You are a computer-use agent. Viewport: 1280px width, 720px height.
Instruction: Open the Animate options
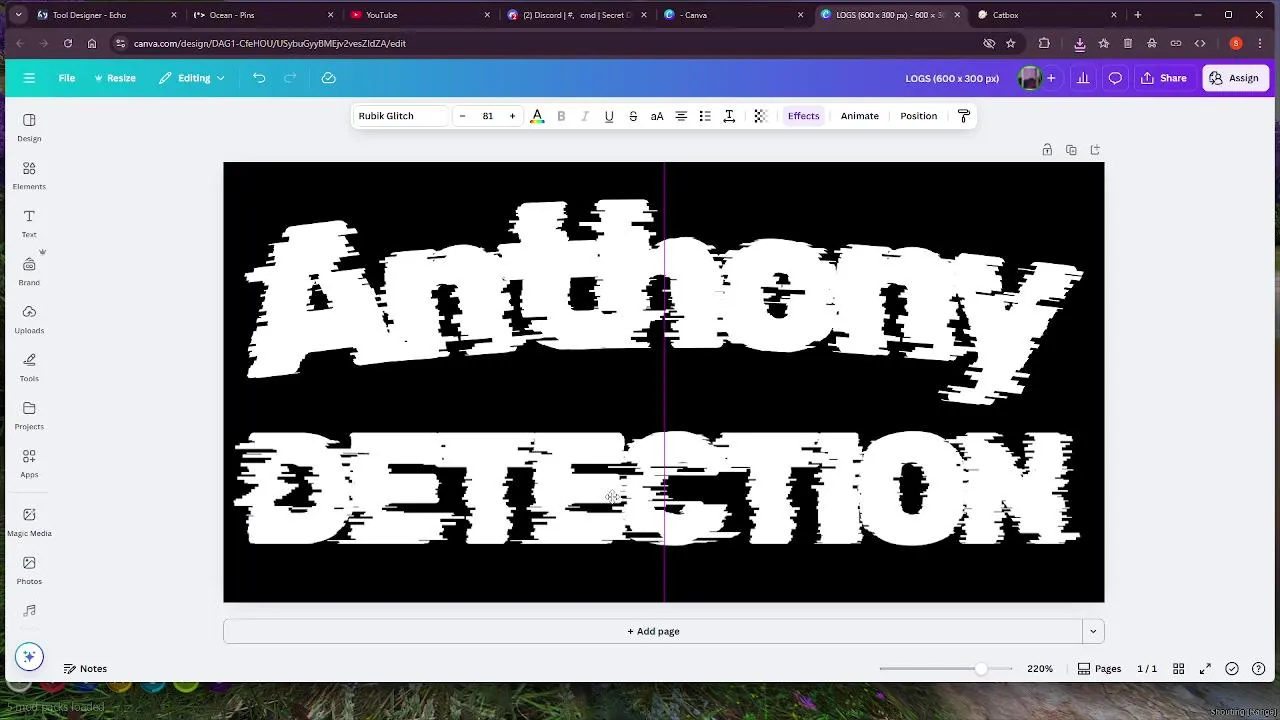(x=860, y=116)
